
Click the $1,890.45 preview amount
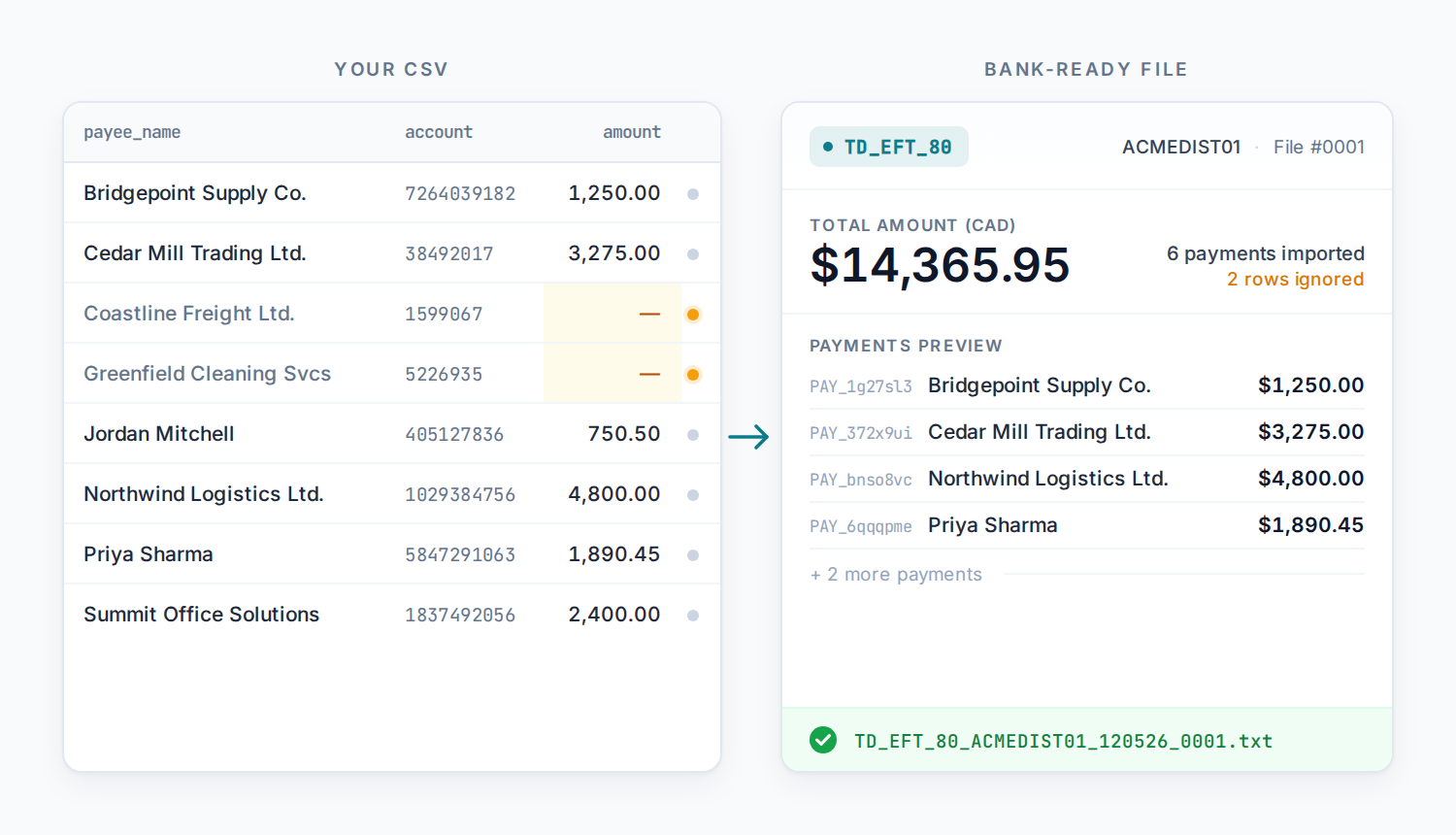pyautogui.click(x=1311, y=525)
